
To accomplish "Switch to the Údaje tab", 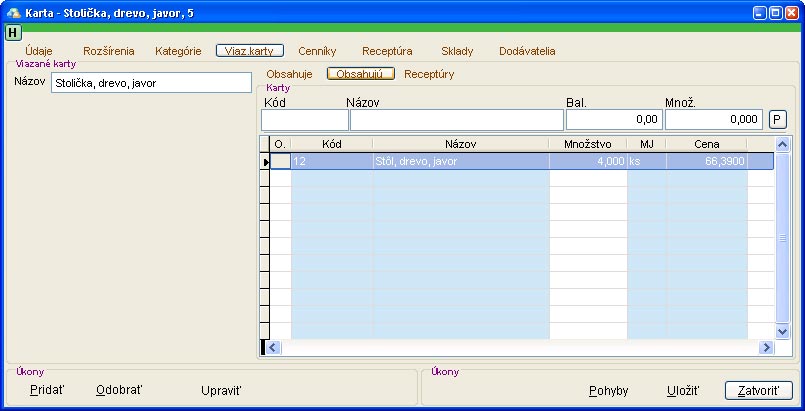I will click(38, 50).
